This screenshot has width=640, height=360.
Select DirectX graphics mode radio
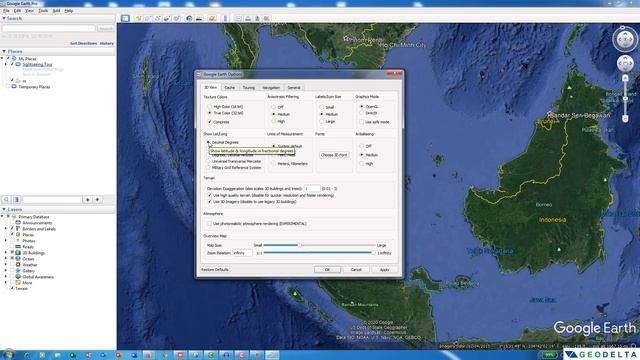pos(362,113)
